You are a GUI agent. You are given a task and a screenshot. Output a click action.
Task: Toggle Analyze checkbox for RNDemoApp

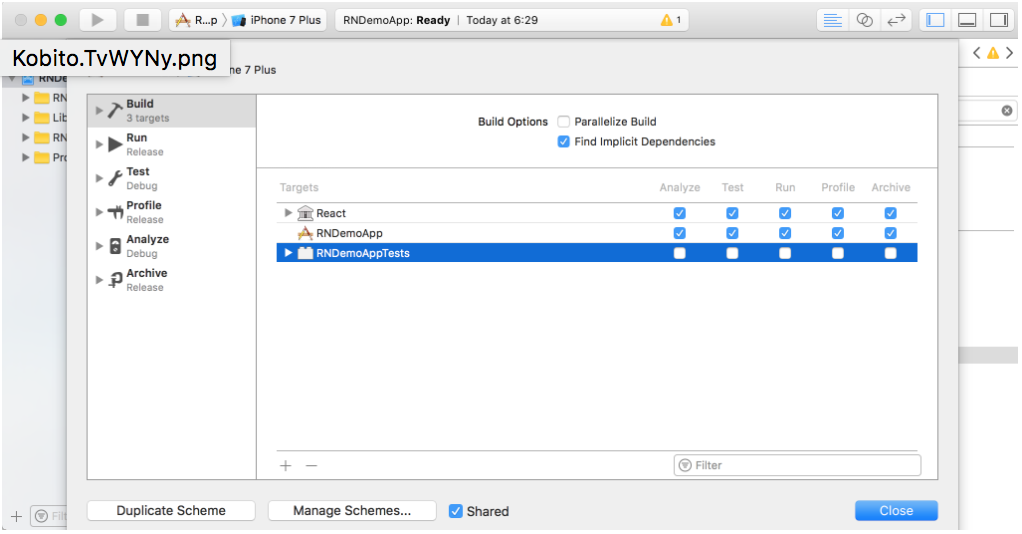[x=679, y=233]
